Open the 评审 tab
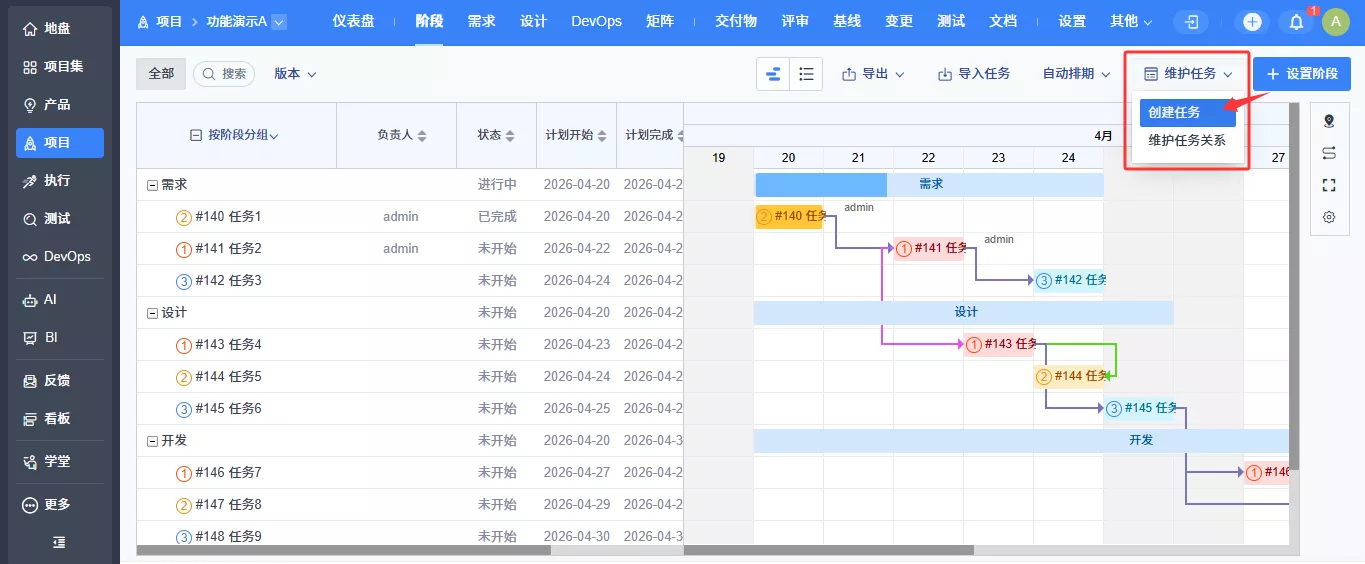The width and height of the screenshot is (1365, 564). [x=795, y=21]
